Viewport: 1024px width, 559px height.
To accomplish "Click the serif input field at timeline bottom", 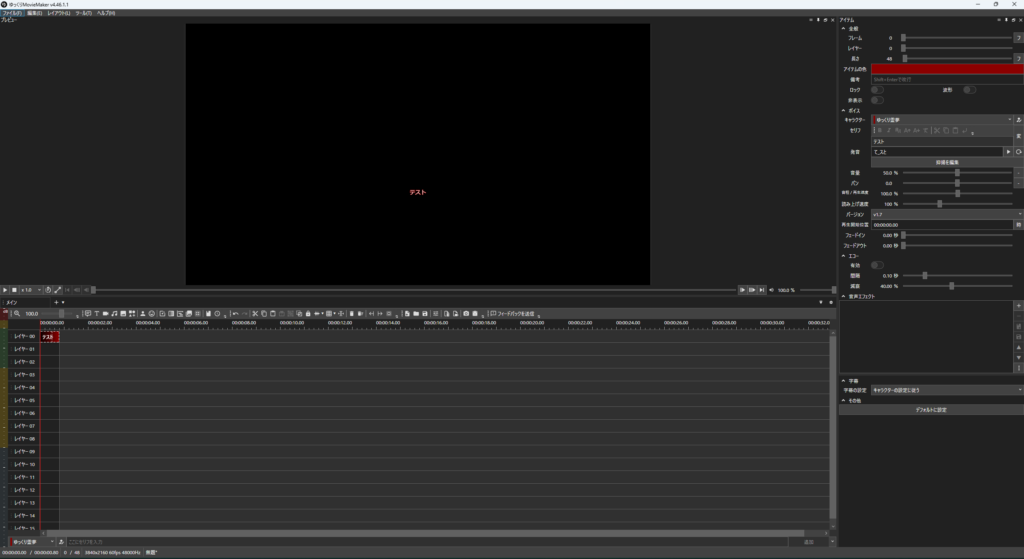I will 427,542.
